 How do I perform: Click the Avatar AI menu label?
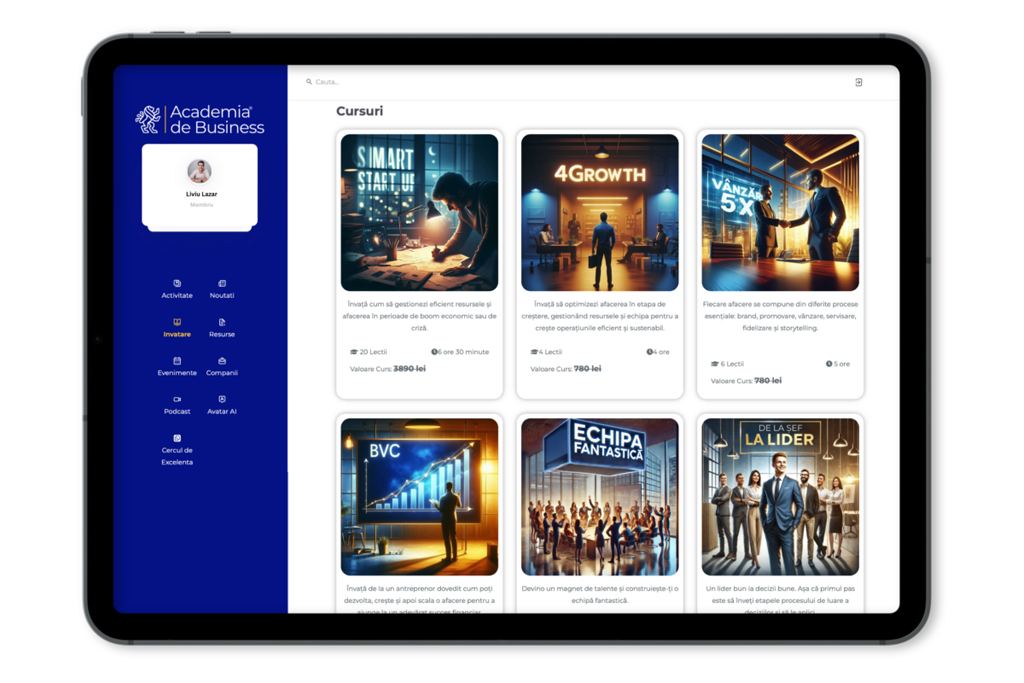[x=222, y=411]
